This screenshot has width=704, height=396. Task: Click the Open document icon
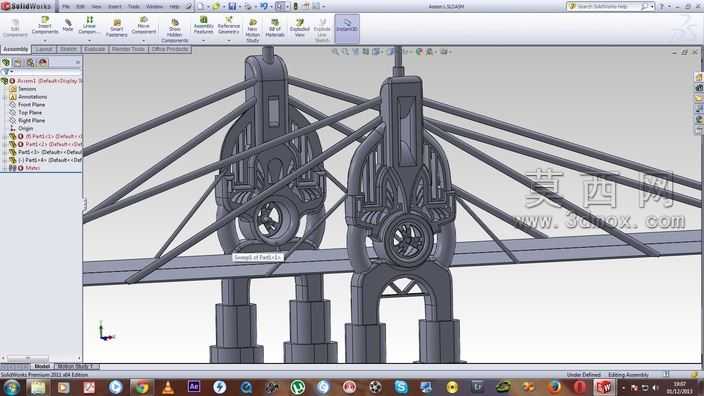(216, 6)
